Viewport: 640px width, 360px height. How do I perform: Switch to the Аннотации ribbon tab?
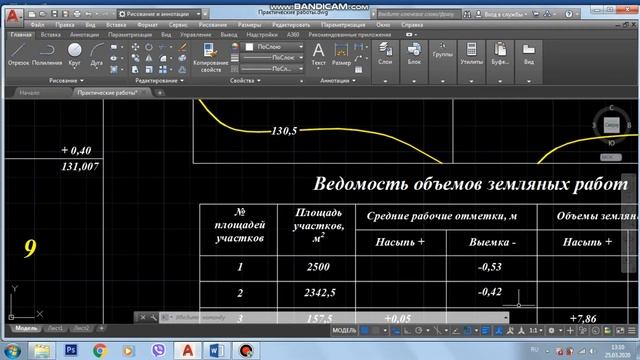click(x=84, y=35)
